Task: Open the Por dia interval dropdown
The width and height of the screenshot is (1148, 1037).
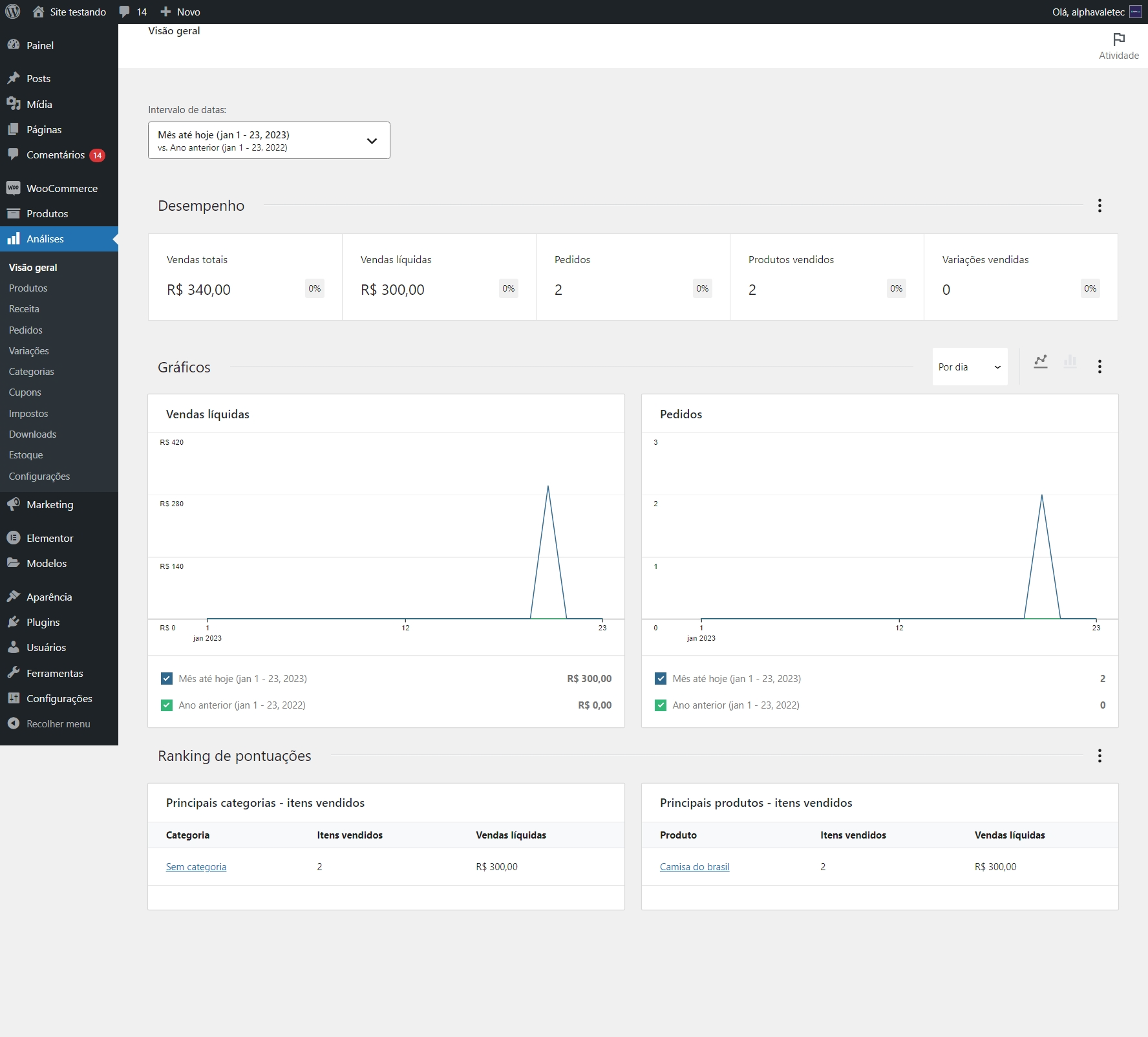Action: click(969, 367)
